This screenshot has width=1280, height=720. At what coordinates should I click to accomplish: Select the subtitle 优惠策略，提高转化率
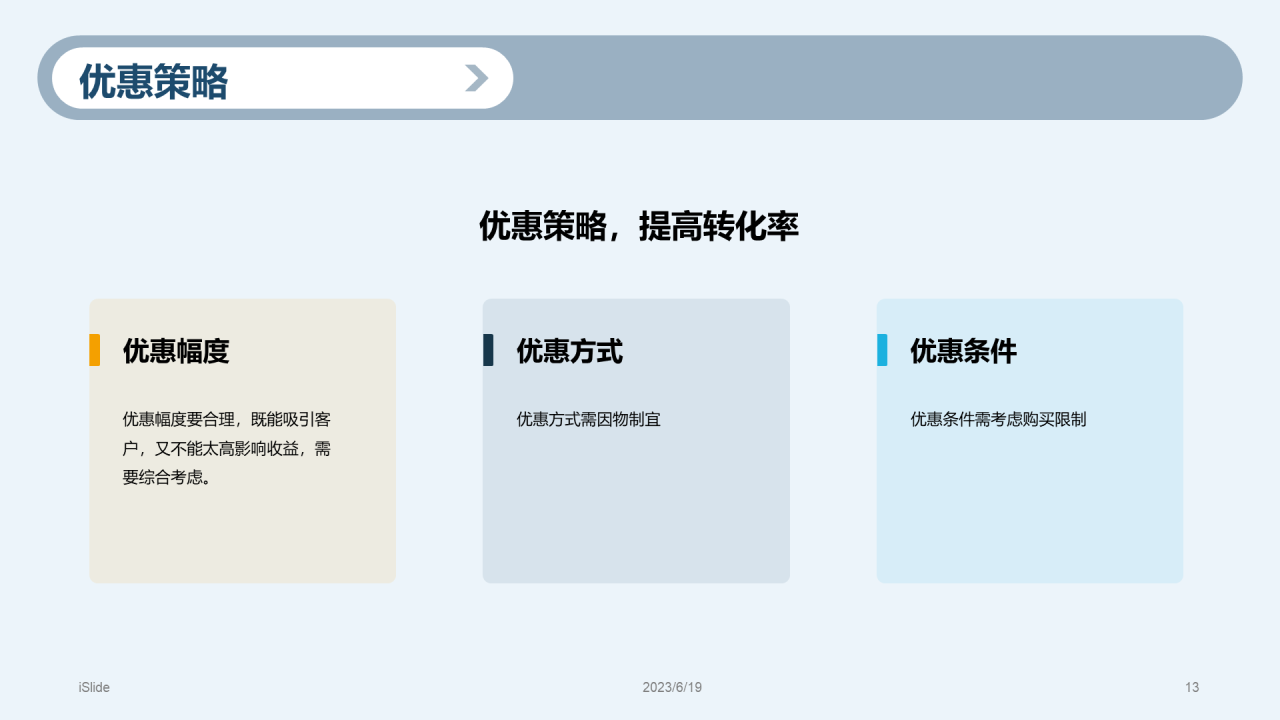tap(639, 226)
